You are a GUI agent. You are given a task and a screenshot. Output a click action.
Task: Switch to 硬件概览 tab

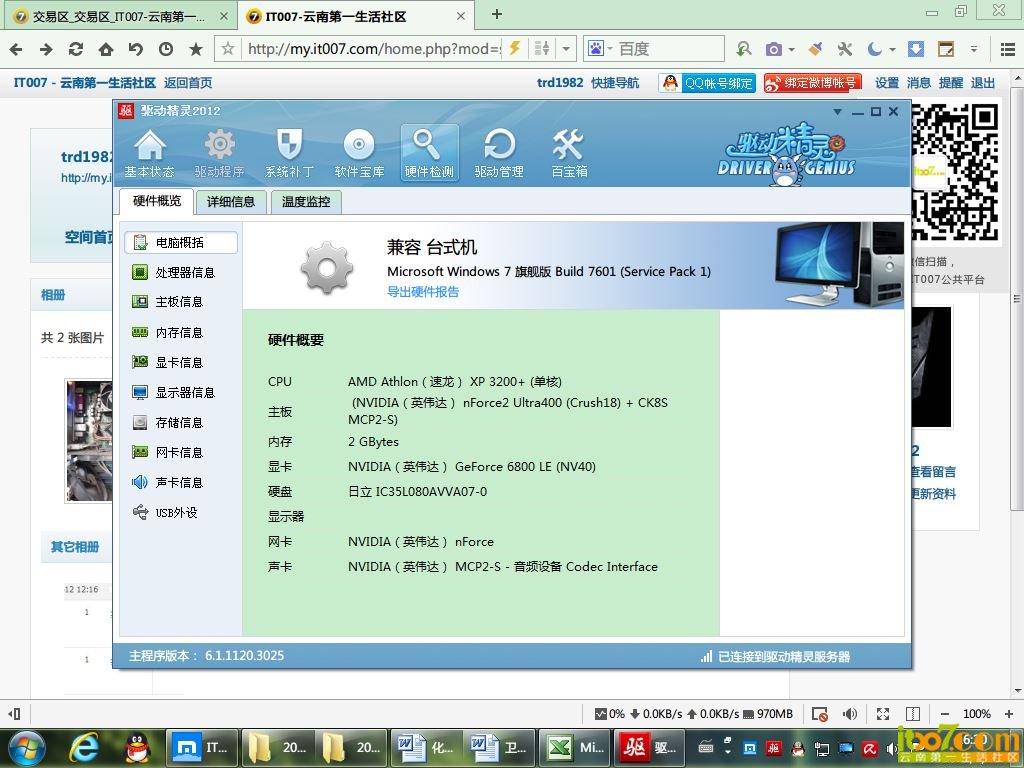point(157,201)
